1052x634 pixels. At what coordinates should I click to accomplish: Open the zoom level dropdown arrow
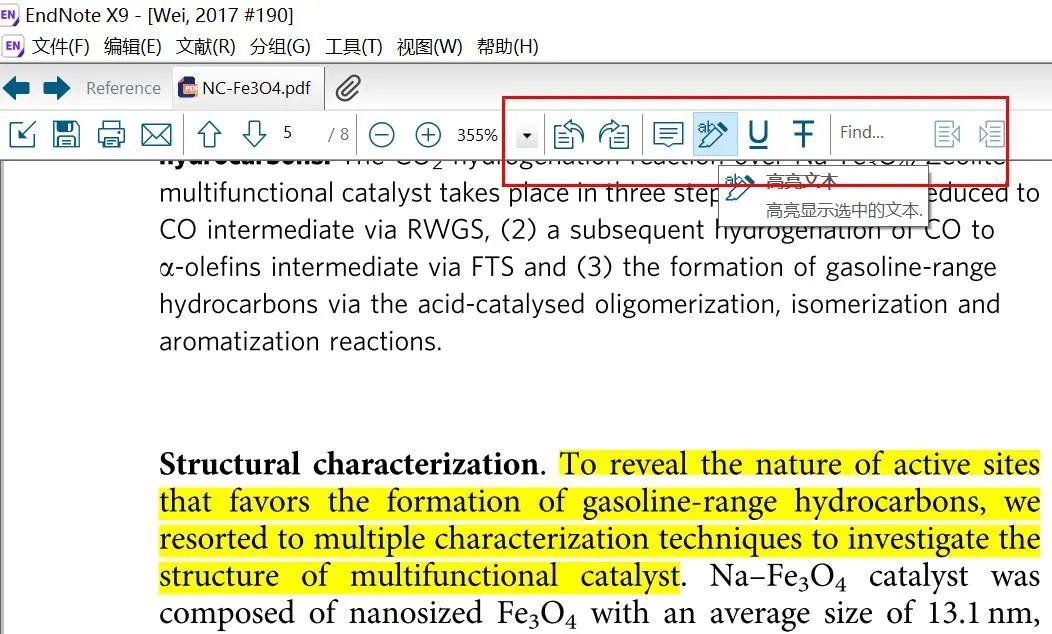click(527, 136)
